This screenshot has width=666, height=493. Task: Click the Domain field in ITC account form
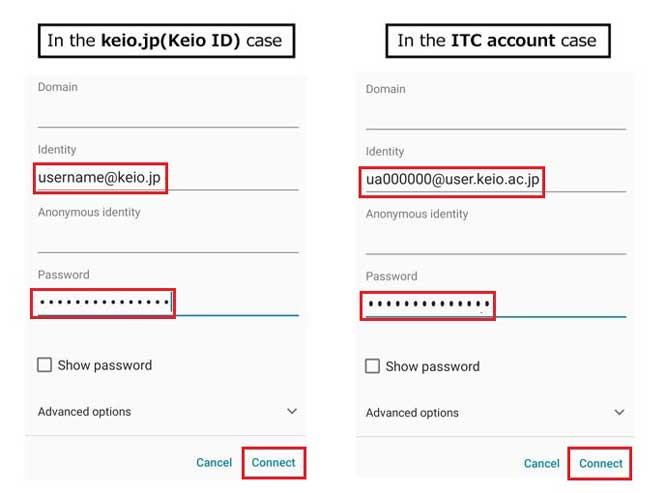pyautogui.click(x=495, y=116)
